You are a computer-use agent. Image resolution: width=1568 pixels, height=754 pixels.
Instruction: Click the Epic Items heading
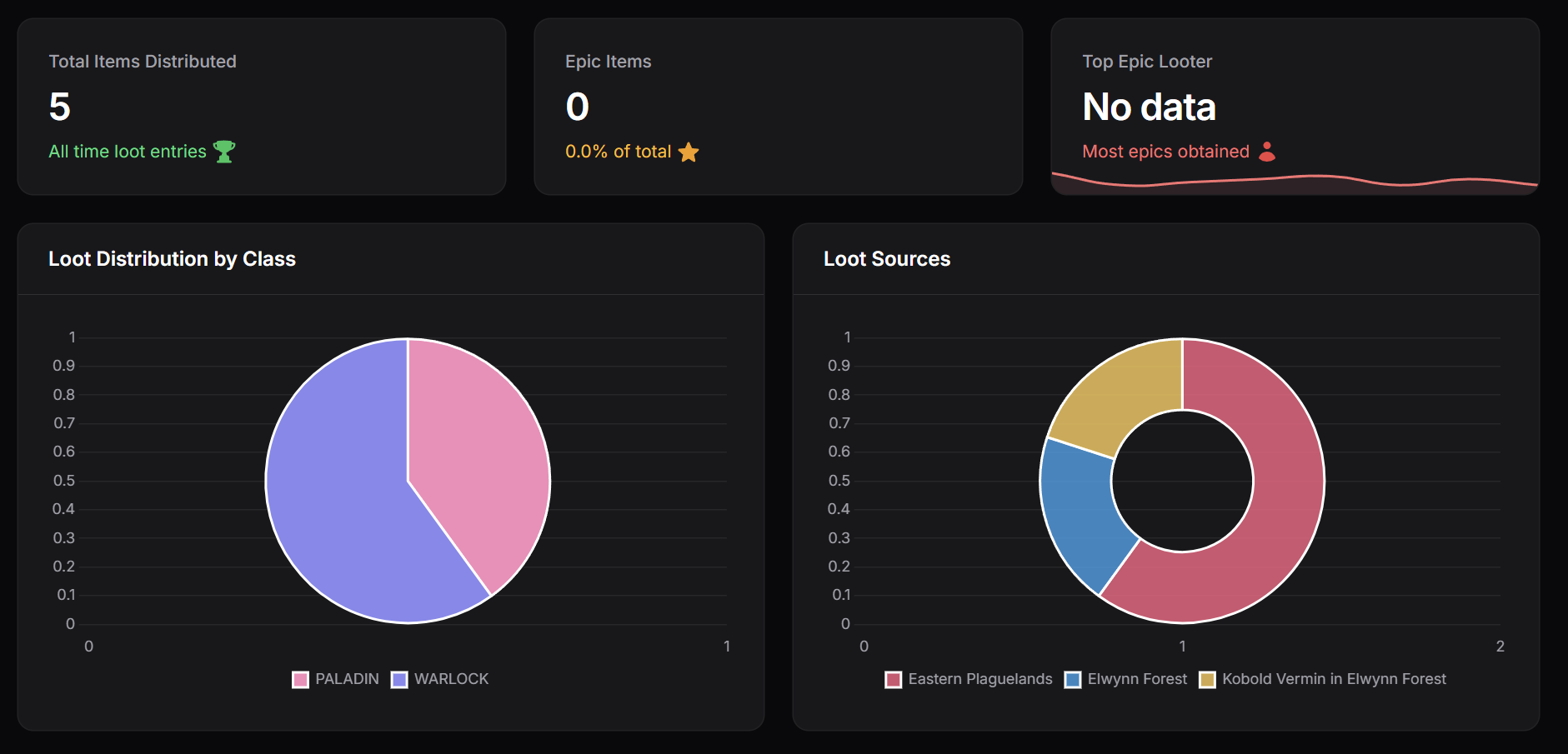[609, 62]
